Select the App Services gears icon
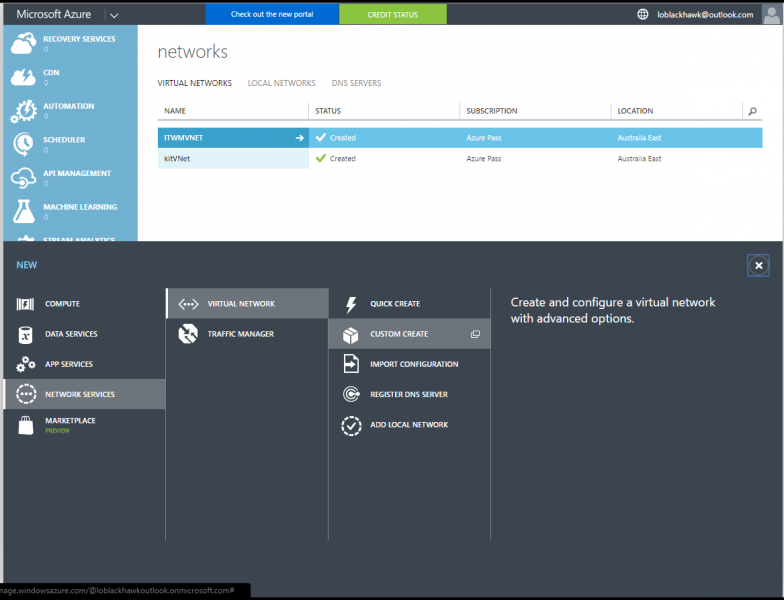Image resolution: width=784 pixels, height=600 pixels. click(25, 364)
